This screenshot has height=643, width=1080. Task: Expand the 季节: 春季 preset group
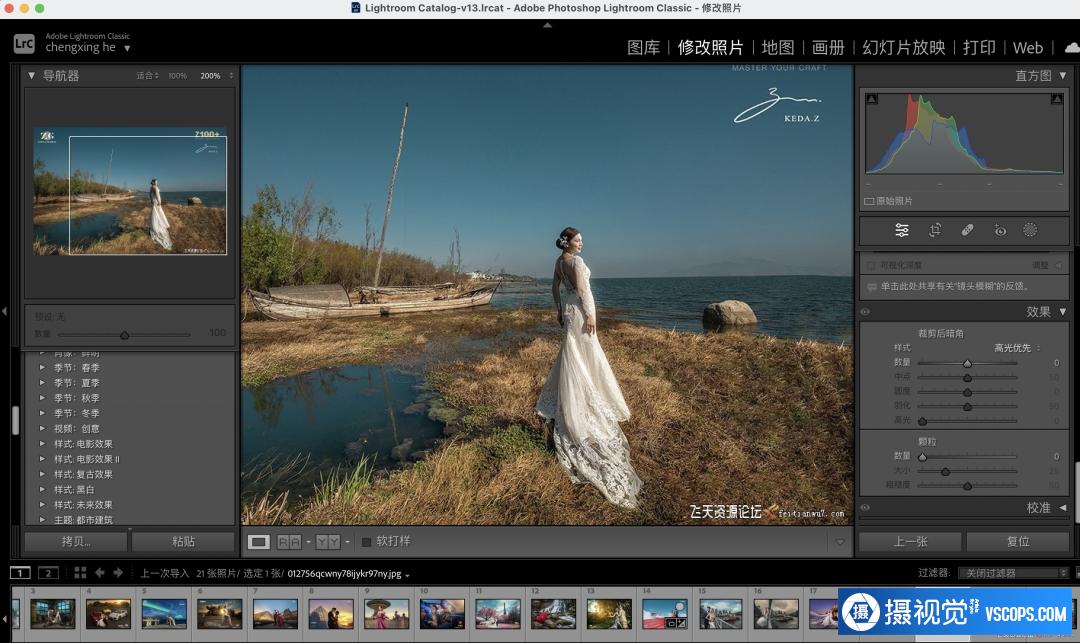pyautogui.click(x=42, y=368)
